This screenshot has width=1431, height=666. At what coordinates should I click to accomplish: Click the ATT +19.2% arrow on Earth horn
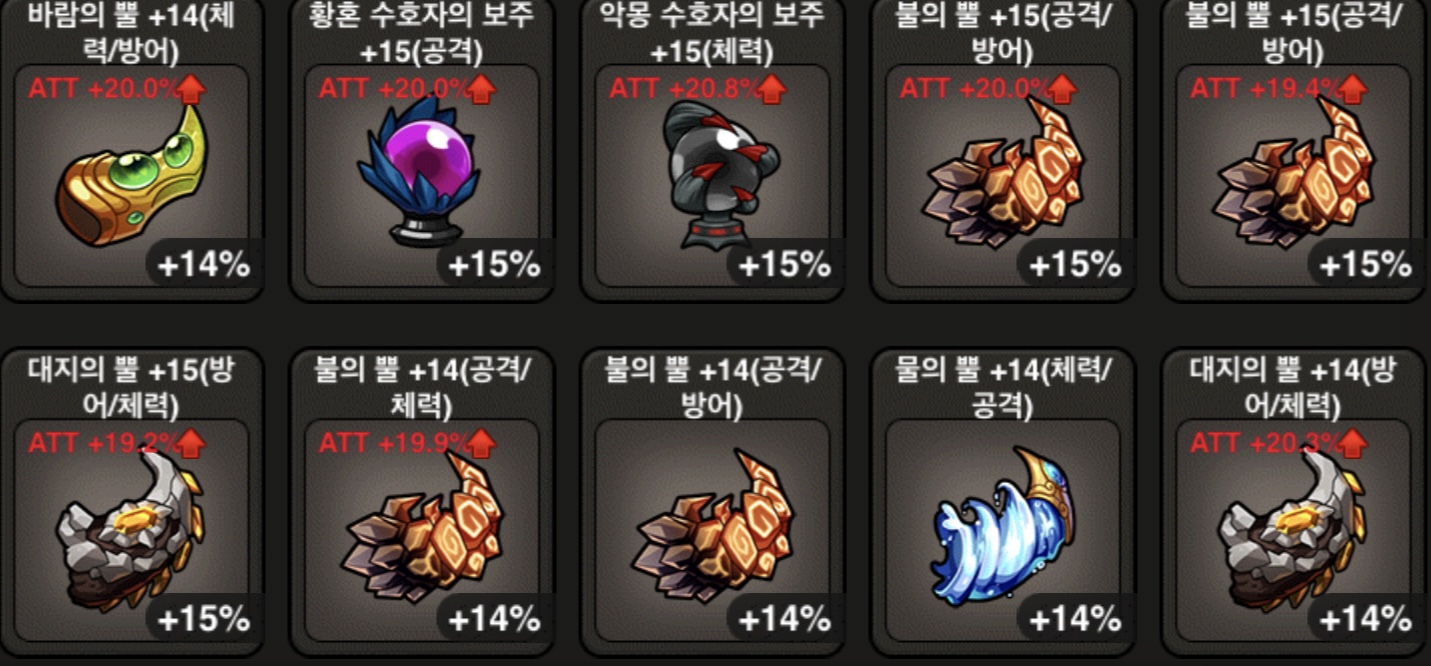click(191, 443)
